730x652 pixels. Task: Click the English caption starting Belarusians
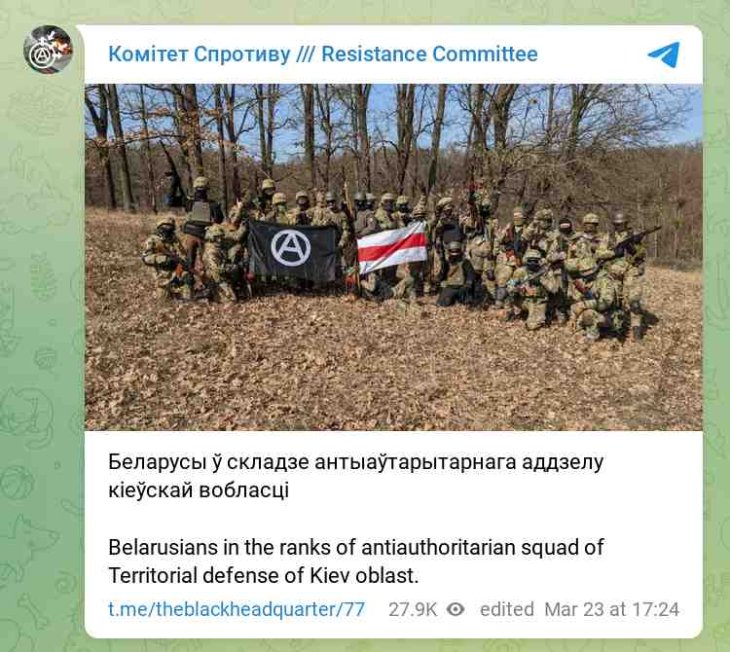(x=356, y=561)
